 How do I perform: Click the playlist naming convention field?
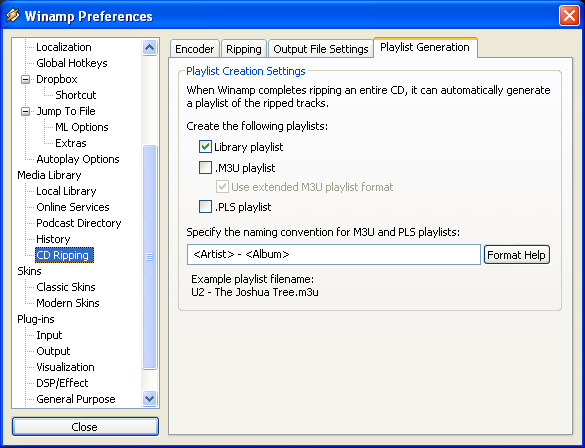(334, 254)
